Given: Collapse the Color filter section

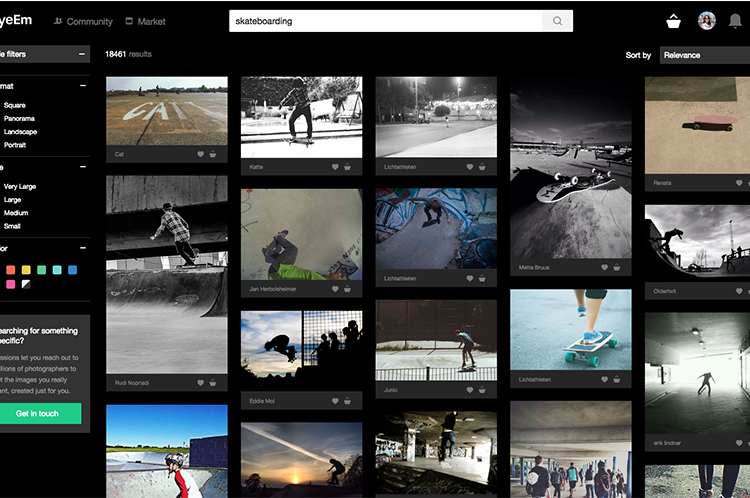Looking at the screenshot, I should [x=82, y=248].
